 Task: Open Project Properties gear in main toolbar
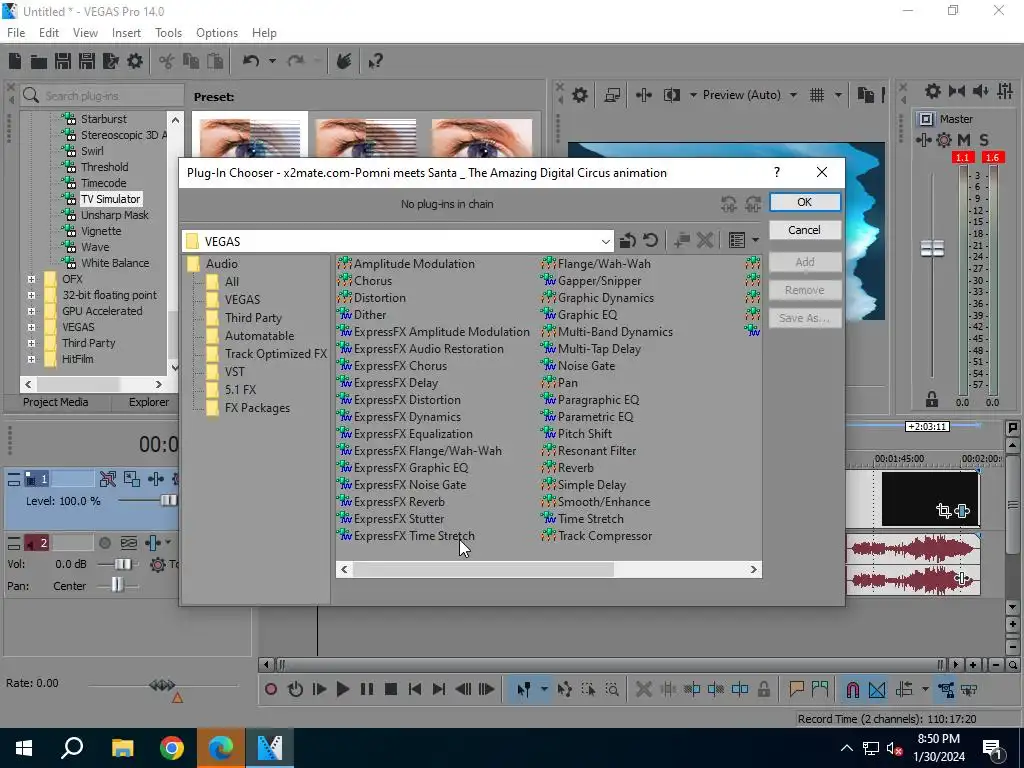click(x=135, y=61)
